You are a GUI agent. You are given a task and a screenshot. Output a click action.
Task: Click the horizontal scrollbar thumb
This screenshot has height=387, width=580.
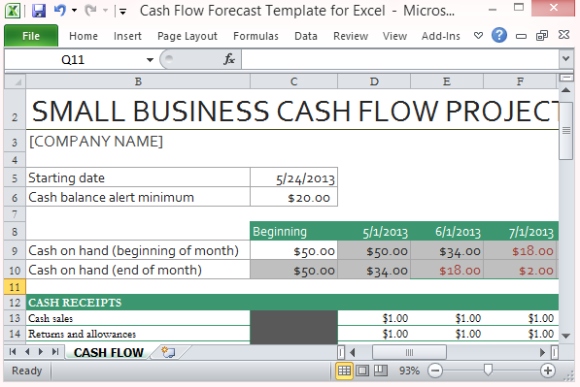(409, 352)
